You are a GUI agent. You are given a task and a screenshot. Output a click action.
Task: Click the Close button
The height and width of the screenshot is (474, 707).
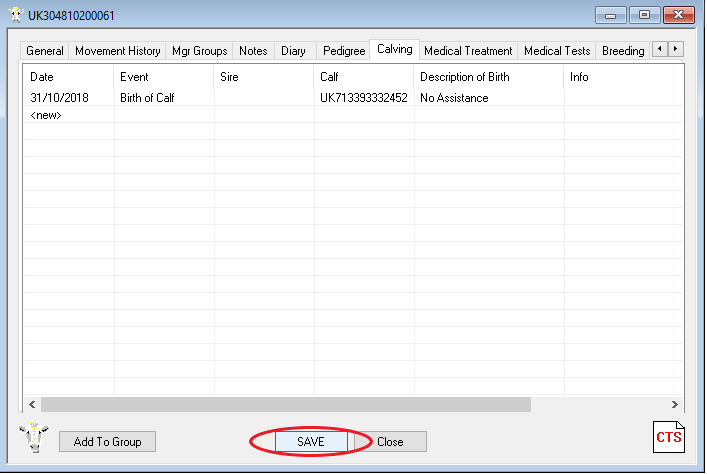coord(390,442)
